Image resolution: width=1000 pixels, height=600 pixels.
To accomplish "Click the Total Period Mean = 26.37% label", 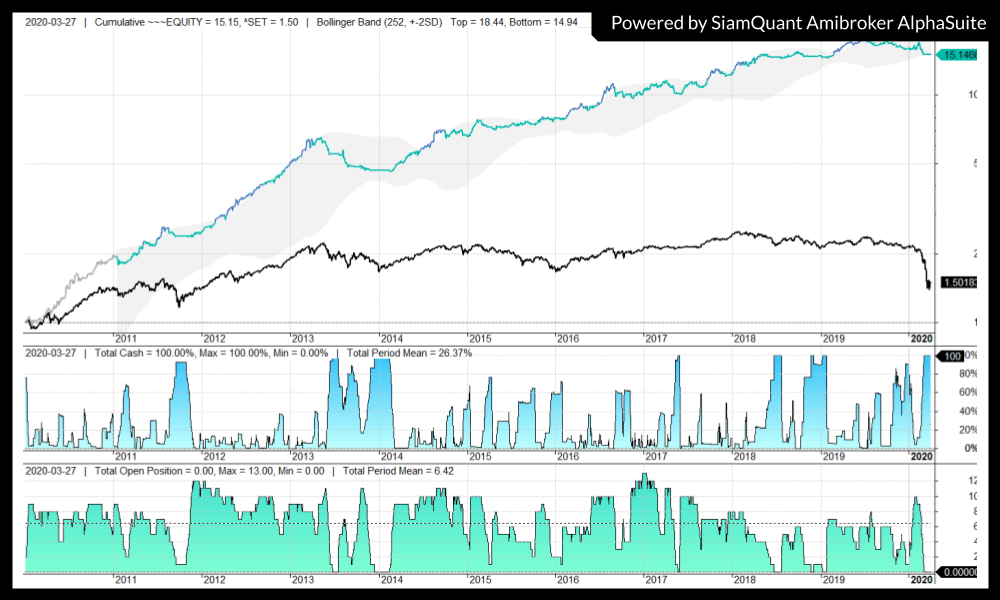I will pos(409,353).
